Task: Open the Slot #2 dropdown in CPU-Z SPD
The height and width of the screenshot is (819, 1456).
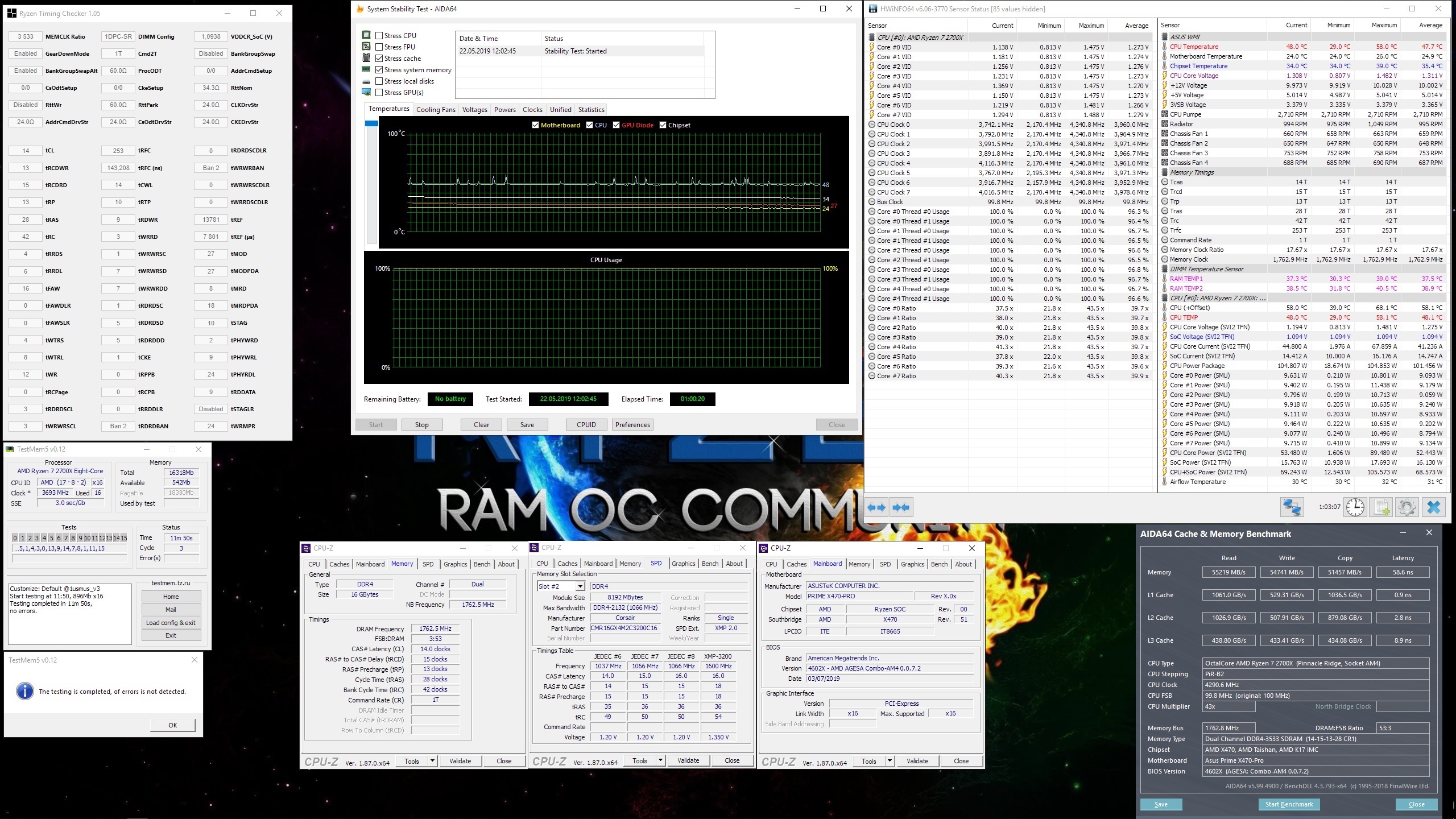Action: (580, 586)
